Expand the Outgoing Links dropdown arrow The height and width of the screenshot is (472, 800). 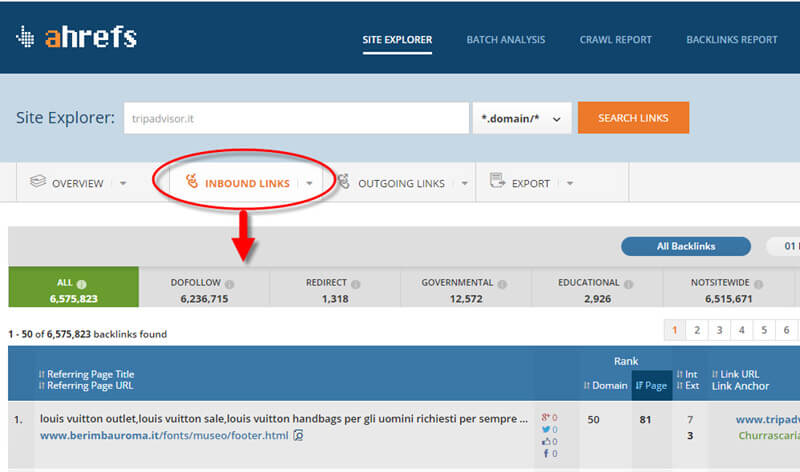tap(464, 184)
